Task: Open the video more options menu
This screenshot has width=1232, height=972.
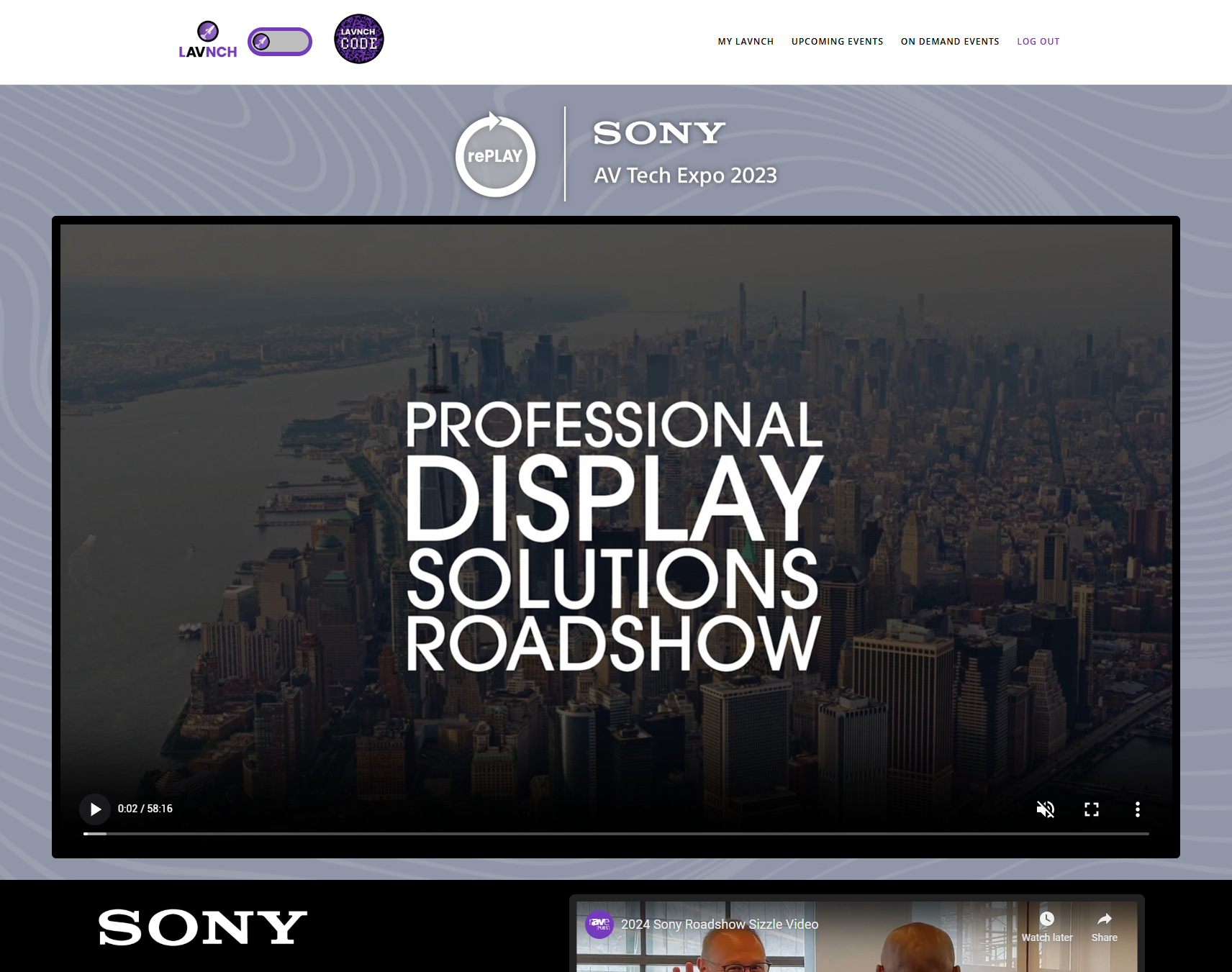Action: tap(1138, 809)
